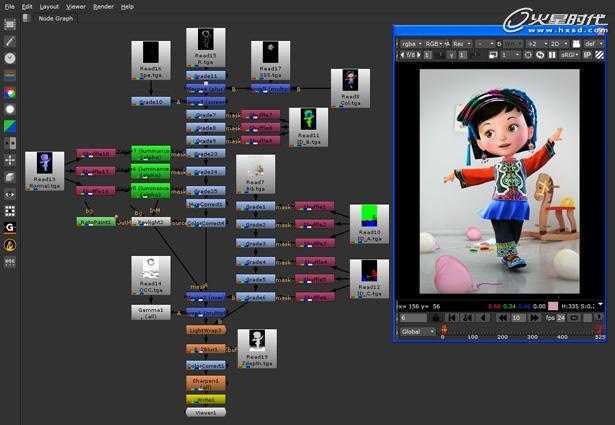Open the rgba channel set dropdown
Image resolution: width=615 pixels, height=425 pixels.
pos(411,44)
